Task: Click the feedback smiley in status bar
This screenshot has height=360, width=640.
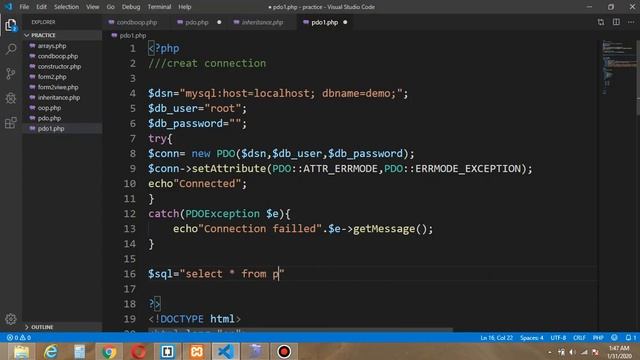Action: click(614, 338)
